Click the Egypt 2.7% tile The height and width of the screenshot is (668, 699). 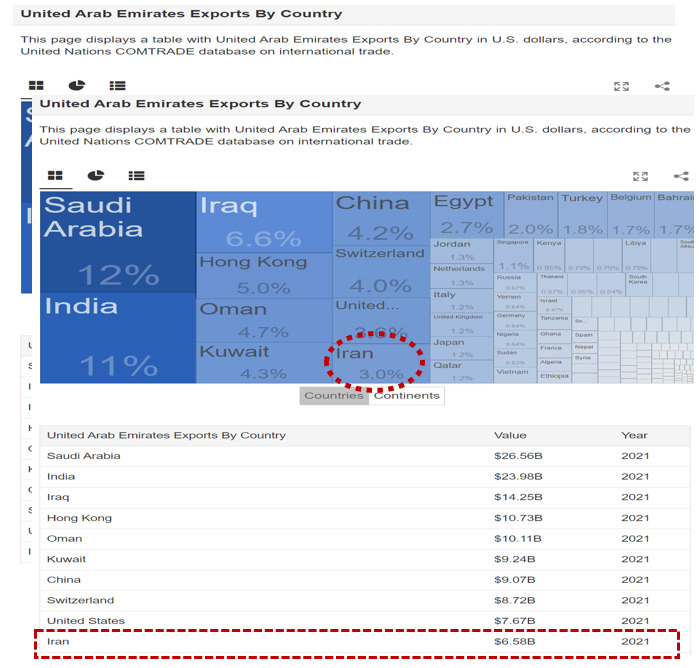(x=467, y=214)
